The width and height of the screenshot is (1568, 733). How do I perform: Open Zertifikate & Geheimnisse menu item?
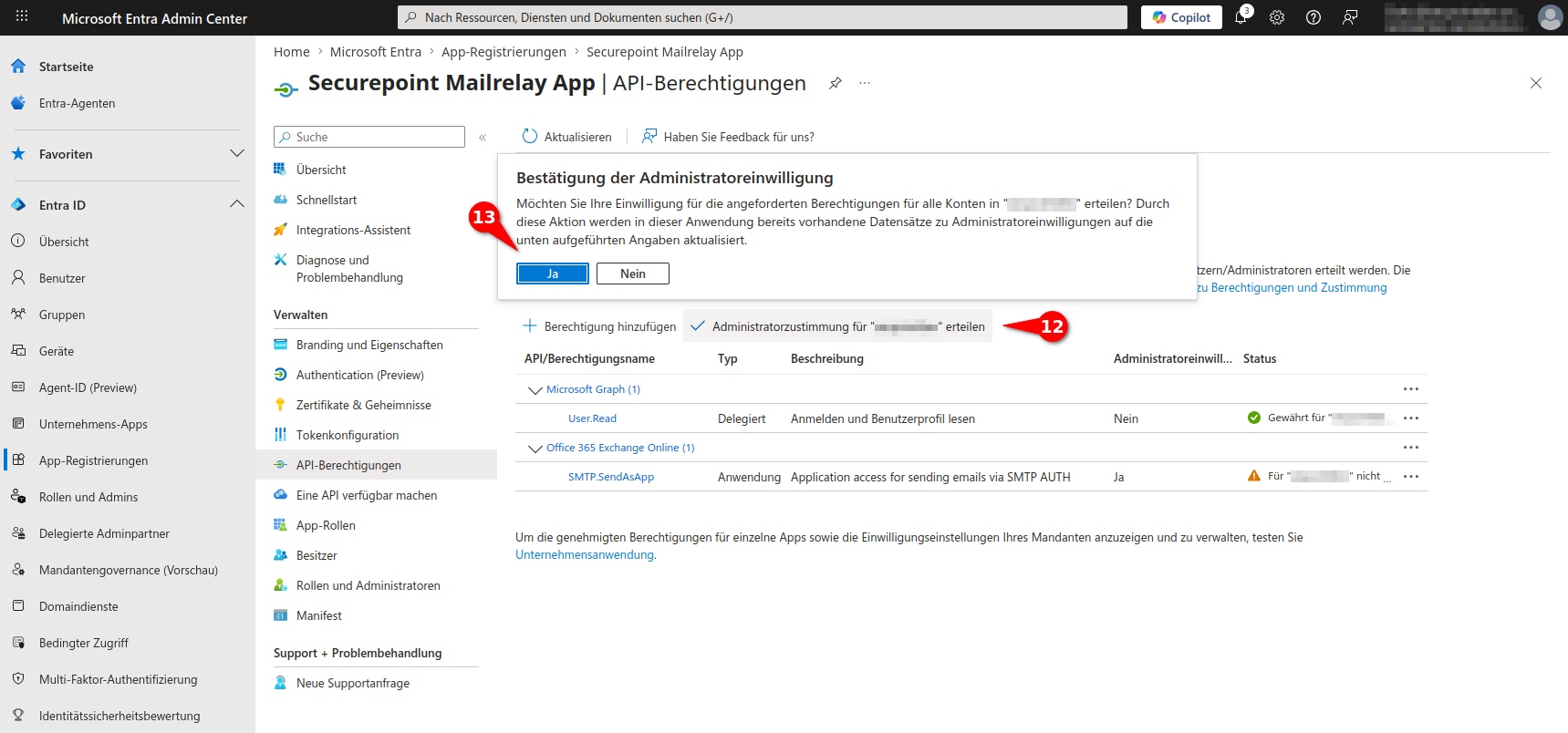363,405
